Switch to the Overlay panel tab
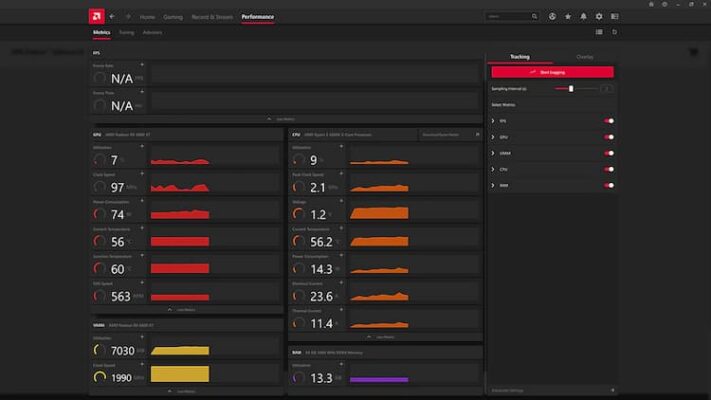 (584, 57)
